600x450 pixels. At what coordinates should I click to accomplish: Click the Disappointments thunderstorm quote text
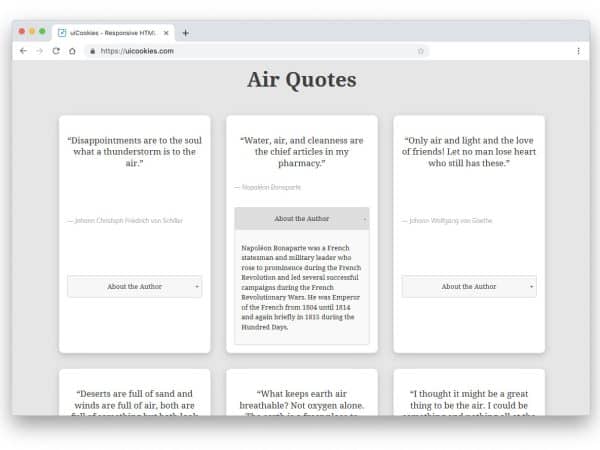[135, 152]
